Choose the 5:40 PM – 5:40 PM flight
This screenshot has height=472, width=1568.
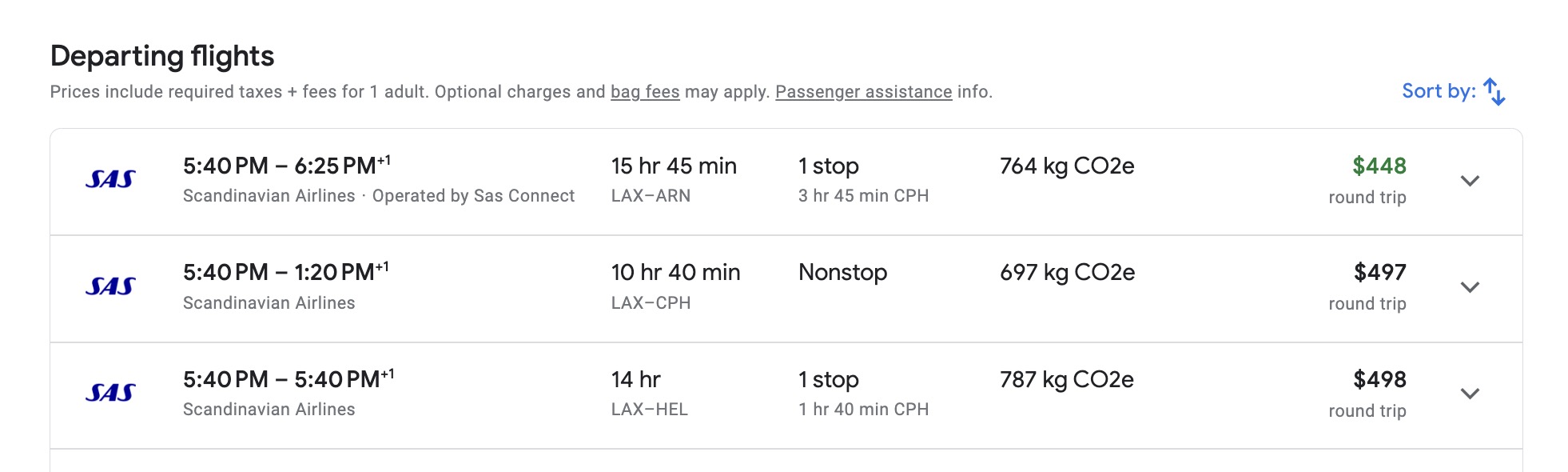[x=288, y=380]
